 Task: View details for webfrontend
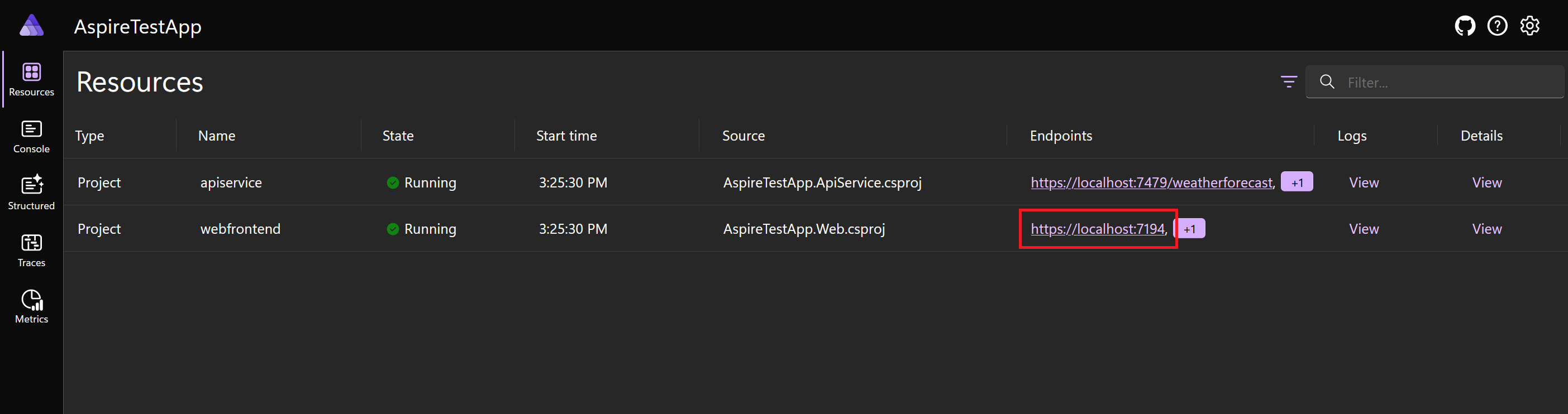click(x=1486, y=229)
